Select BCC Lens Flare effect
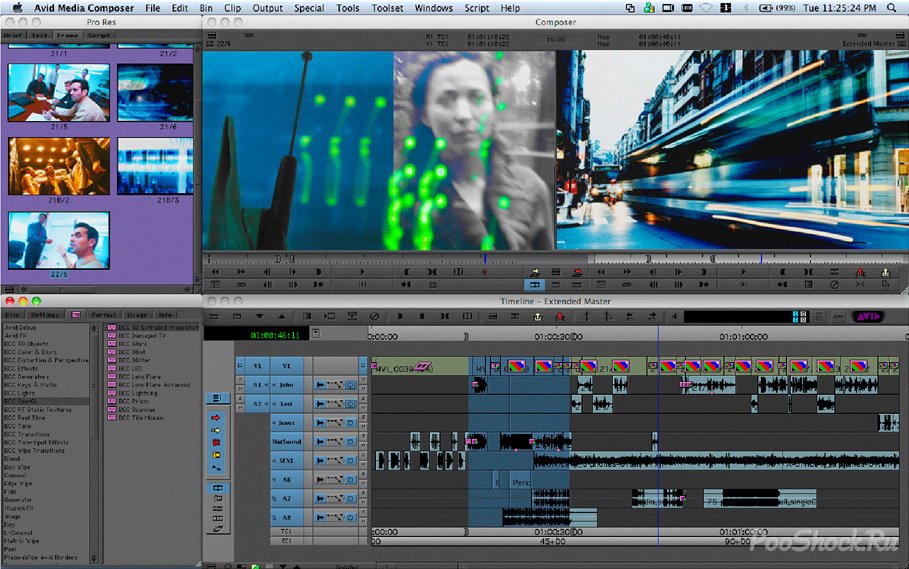Screen dimensions: 909x569 [140, 377]
